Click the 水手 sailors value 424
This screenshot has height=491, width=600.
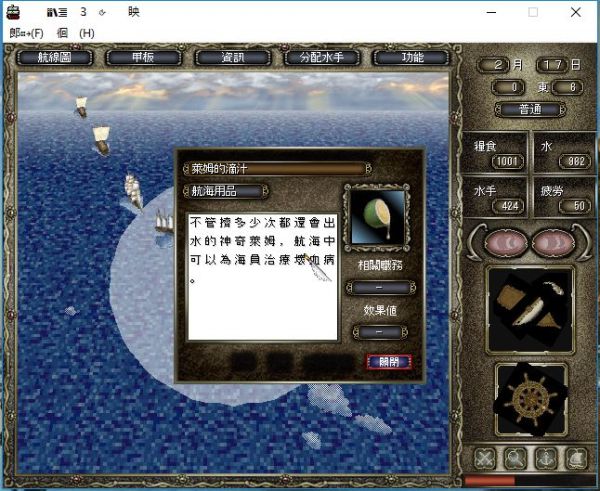tap(509, 206)
